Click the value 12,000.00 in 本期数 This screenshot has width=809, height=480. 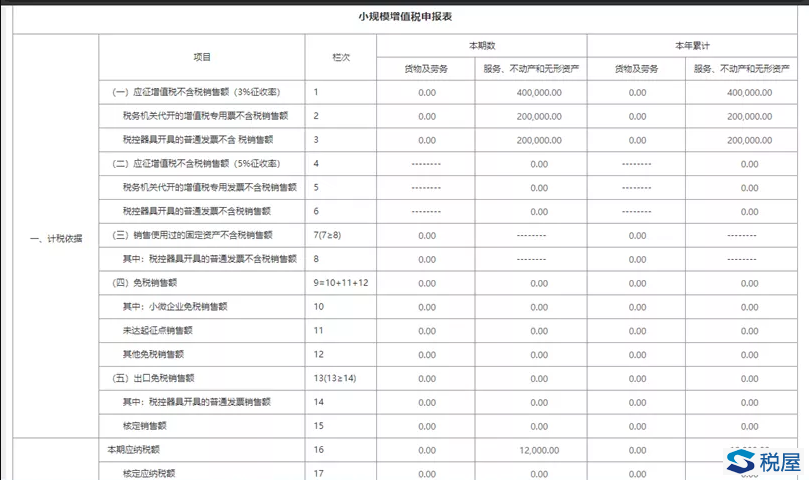click(539, 451)
